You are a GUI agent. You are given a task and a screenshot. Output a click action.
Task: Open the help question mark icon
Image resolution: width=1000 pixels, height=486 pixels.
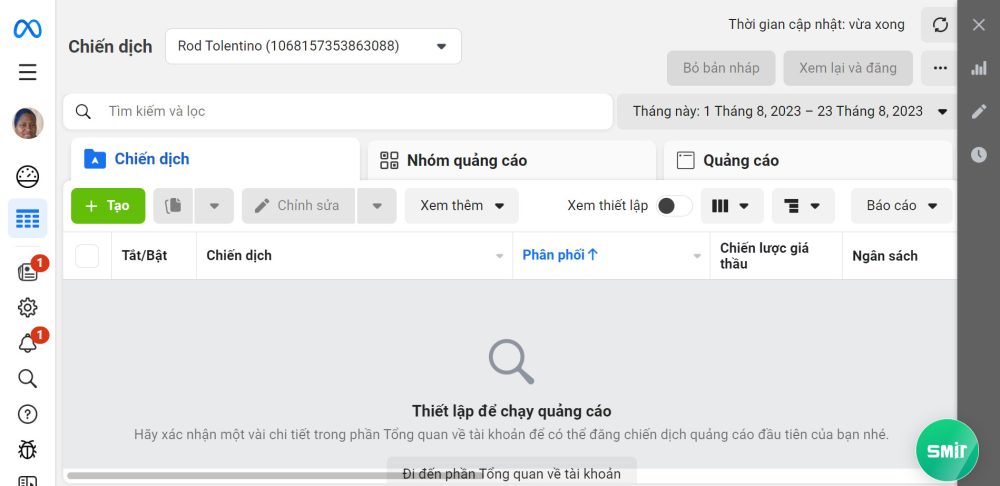coord(27,414)
